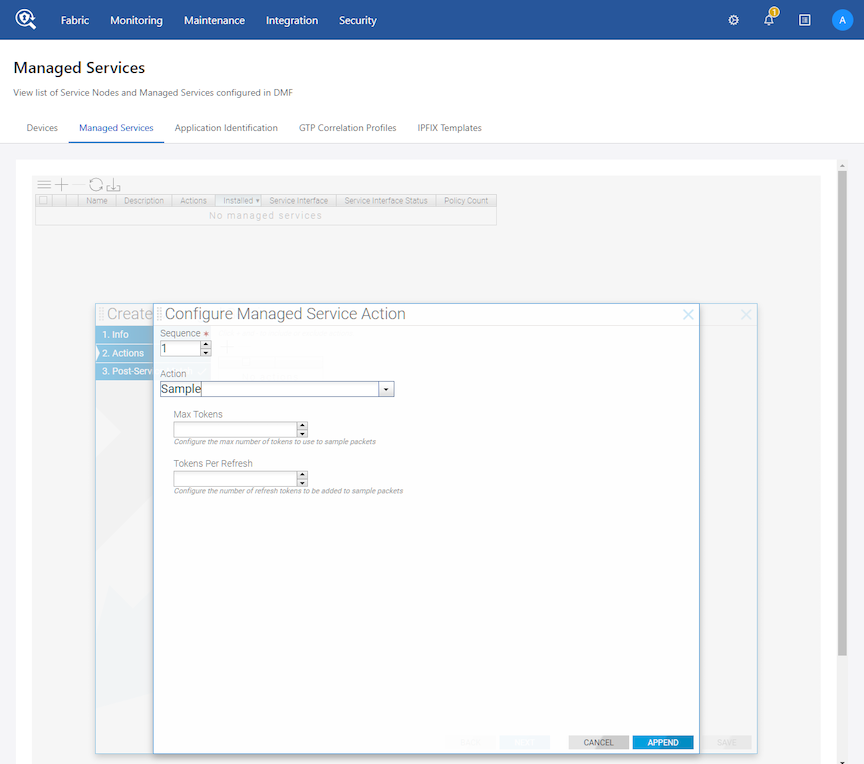Click the DMF logo icon
Viewport: 864px width, 764px height.
coord(25,19)
